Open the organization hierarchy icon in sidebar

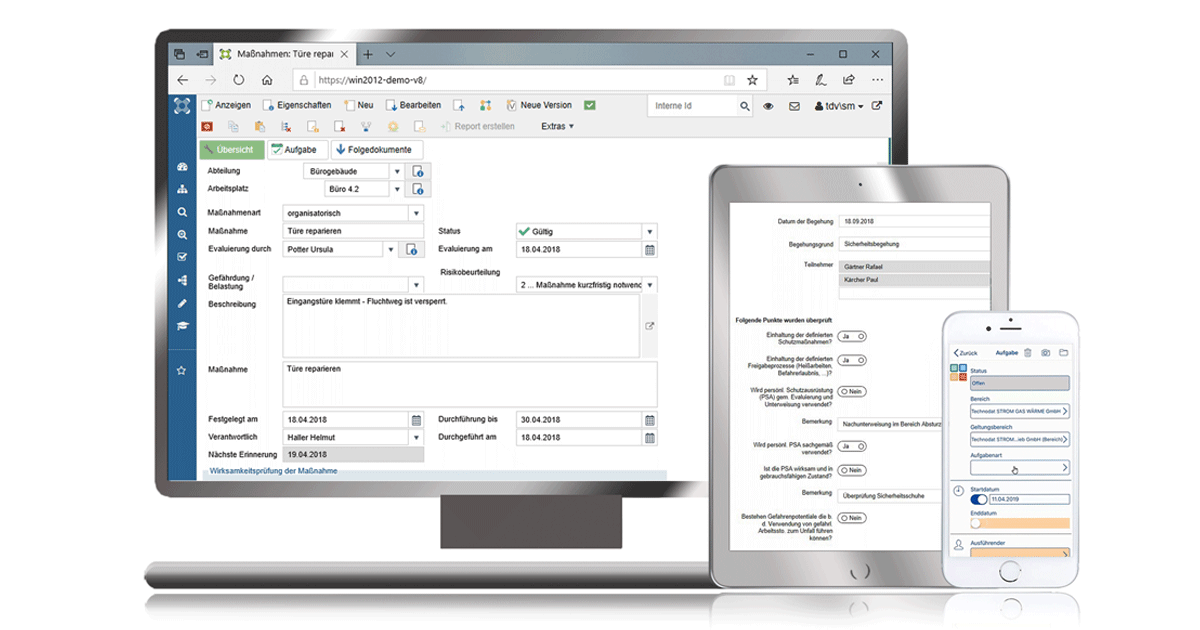[182, 189]
